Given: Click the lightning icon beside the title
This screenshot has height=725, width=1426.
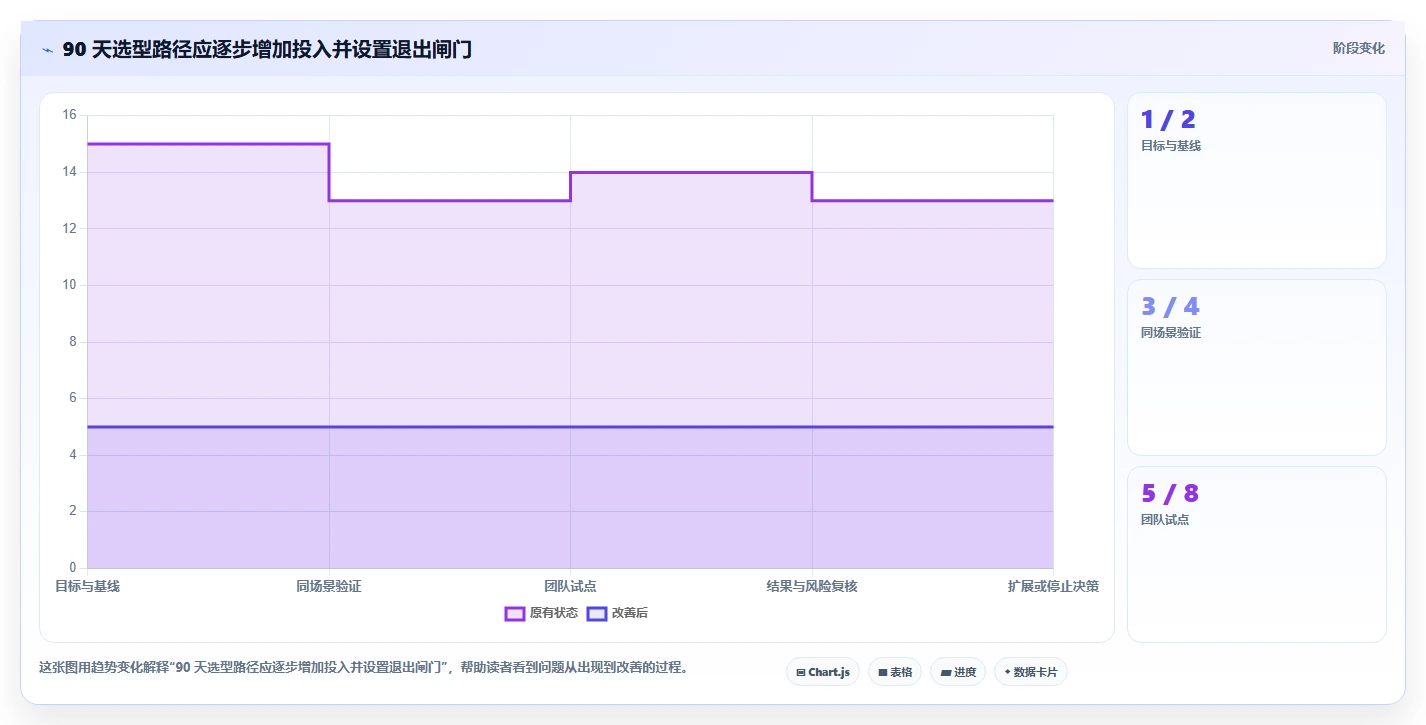Looking at the screenshot, I should point(47,50).
